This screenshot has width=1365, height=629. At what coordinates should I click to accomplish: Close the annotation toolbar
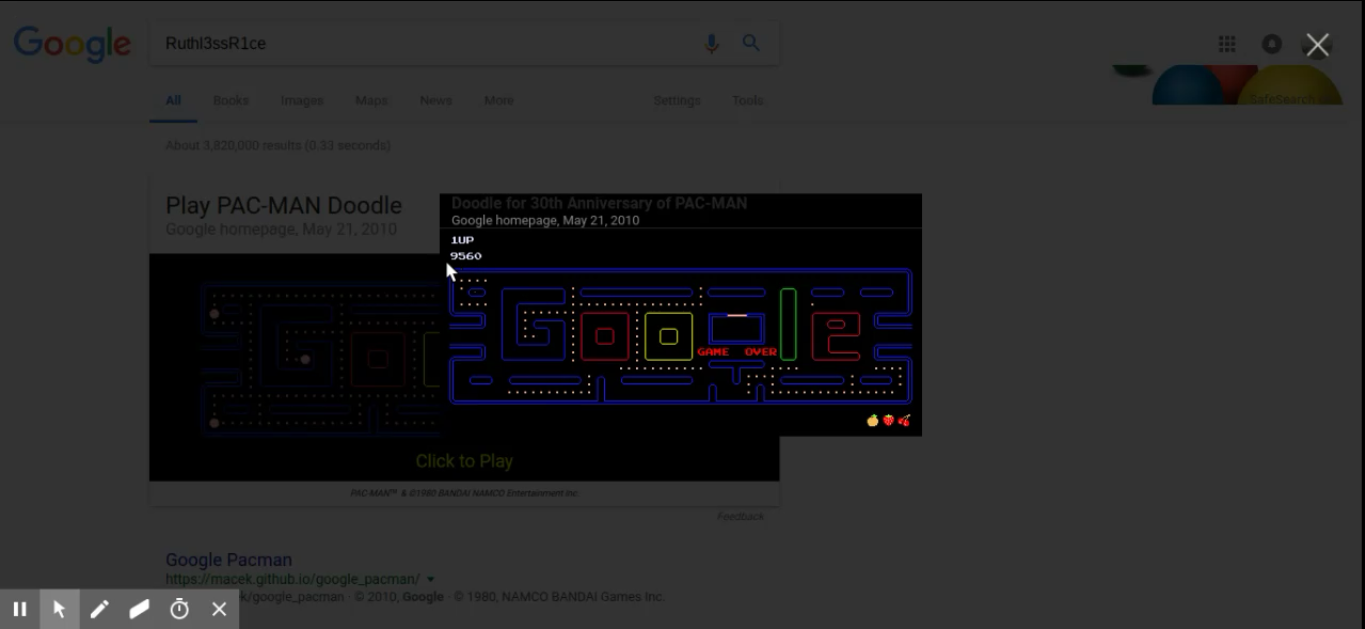click(x=220, y=609)
